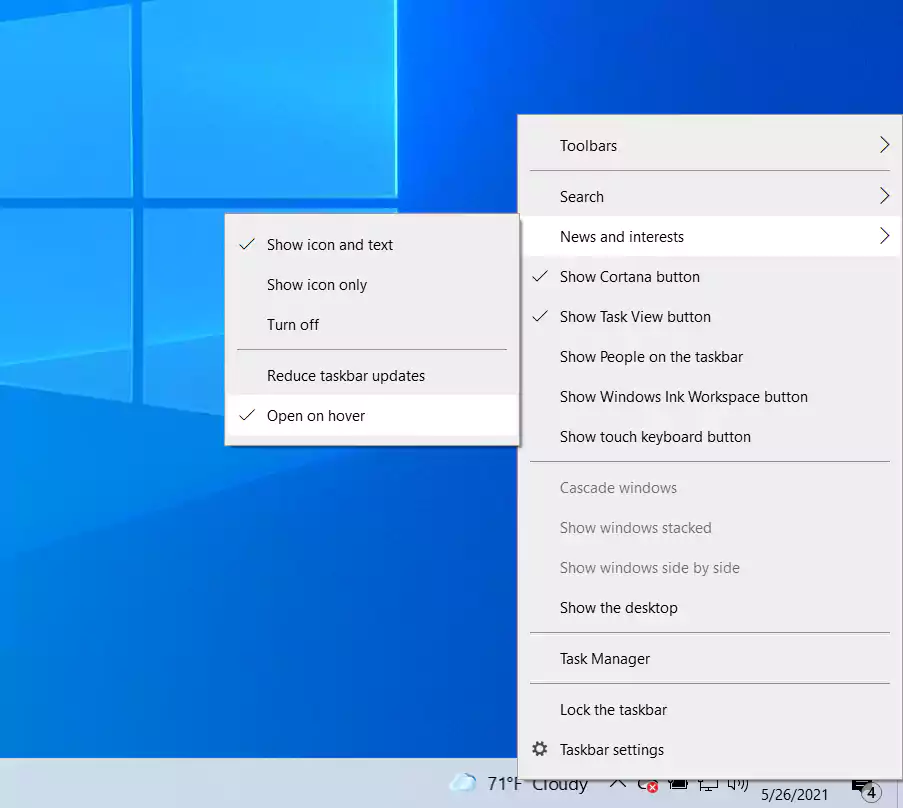This screenshot has height=808, width=903.
Task: Click the 71°F temperature text on the taskbar
Action: pyautogui.click(x=504, y=784)
